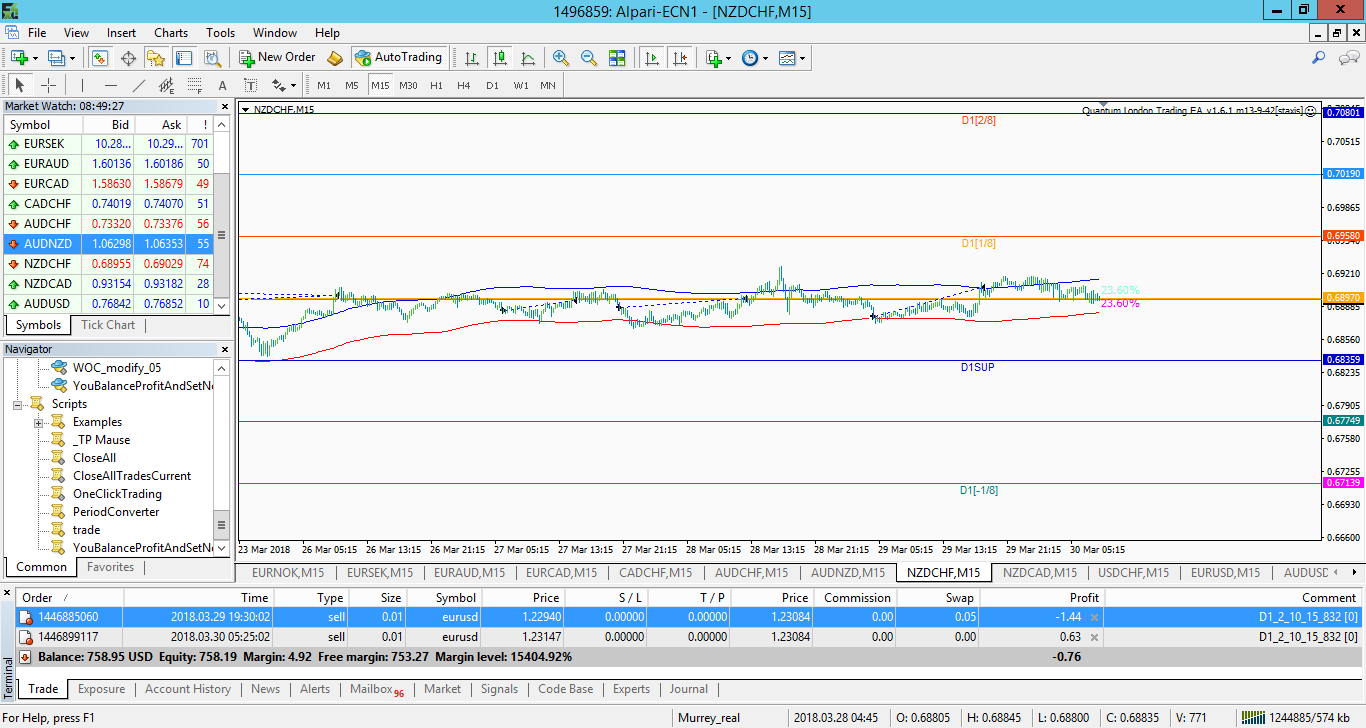The image size is (1366, 728).
Task: Open the Strategy Tester magnifier icon
Action: [212, 58]
